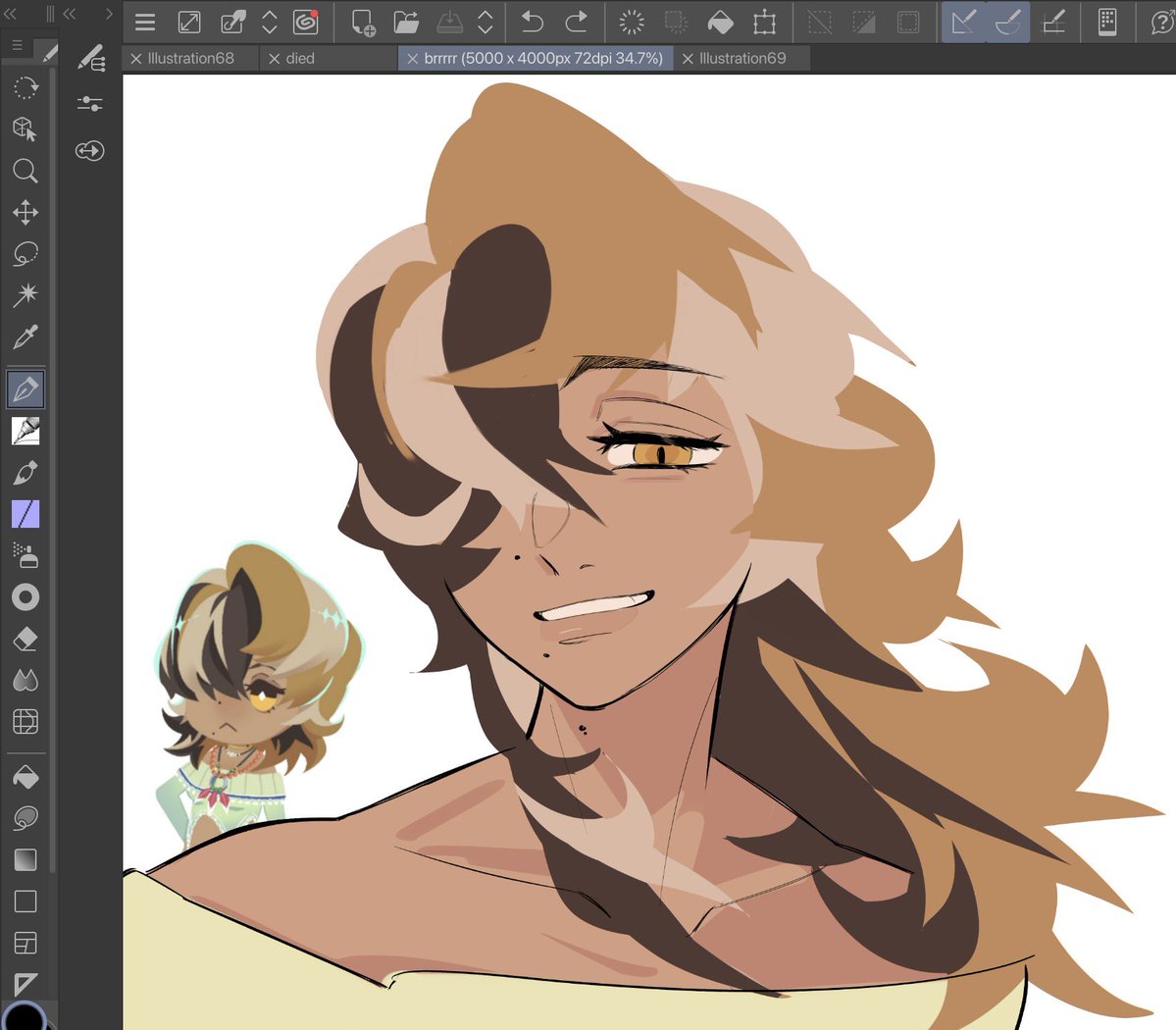Expand with the right-pointing chevron at top

109,13
